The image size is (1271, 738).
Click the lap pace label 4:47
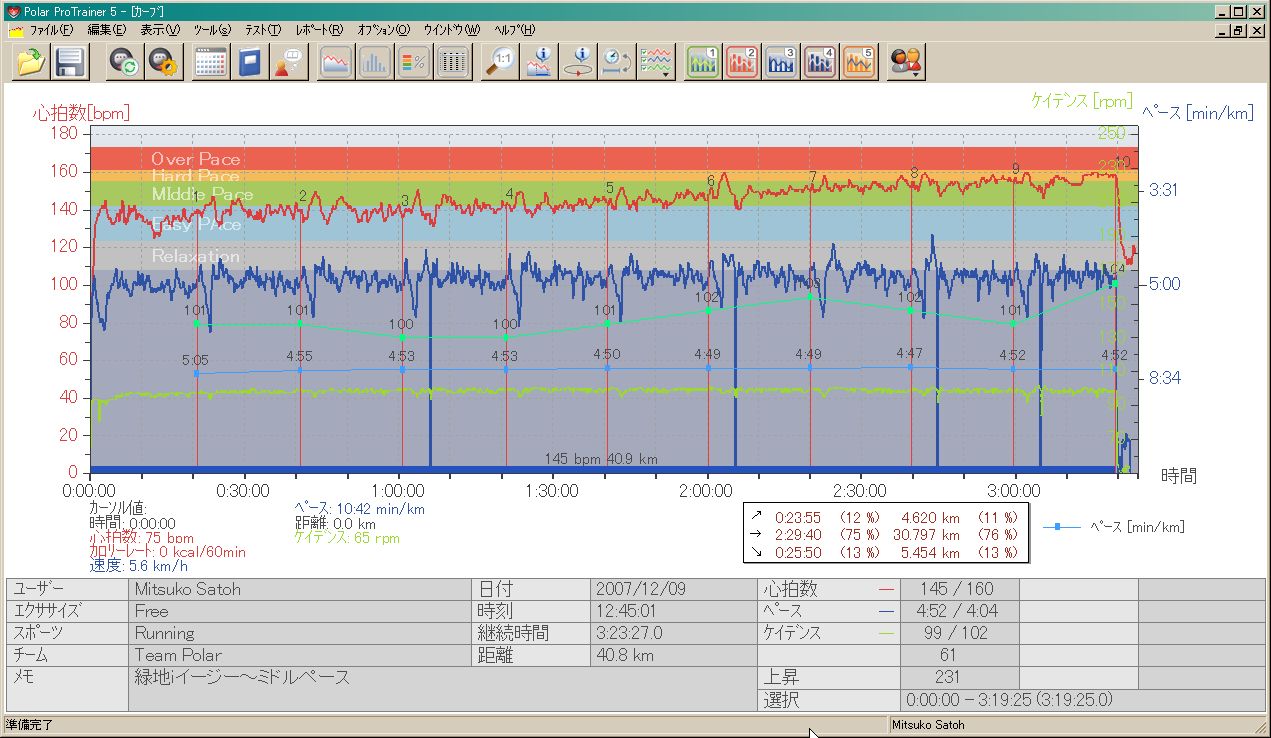click(x=910, y=353)
